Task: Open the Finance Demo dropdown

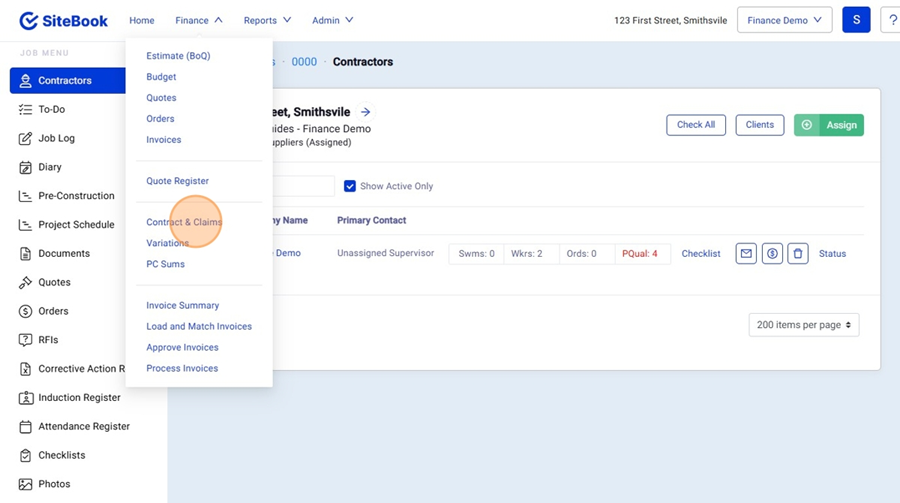Action: [x=784, y=20]
